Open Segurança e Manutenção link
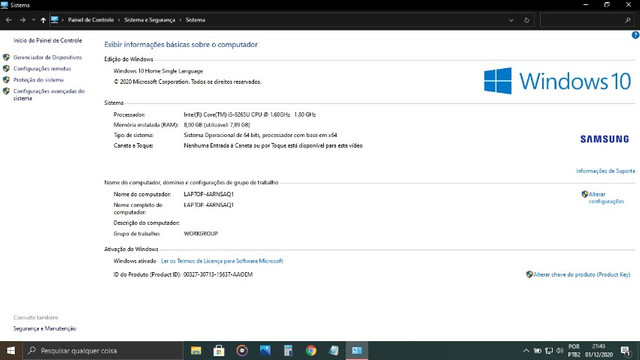This screenshot has width=640, height=360. pos(45,329)
